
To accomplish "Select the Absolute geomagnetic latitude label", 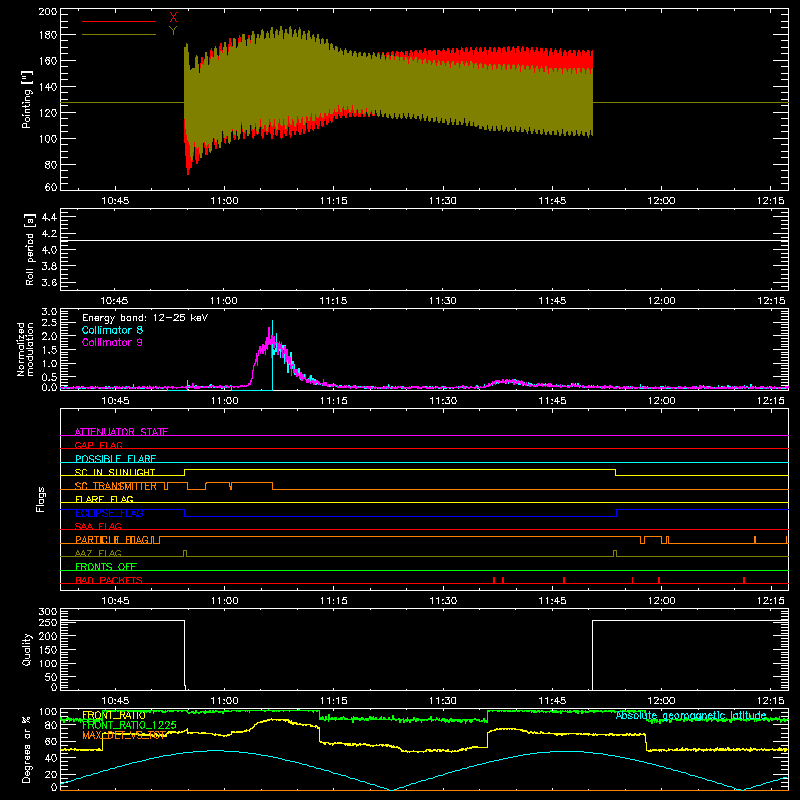I will tap(691, 715).
